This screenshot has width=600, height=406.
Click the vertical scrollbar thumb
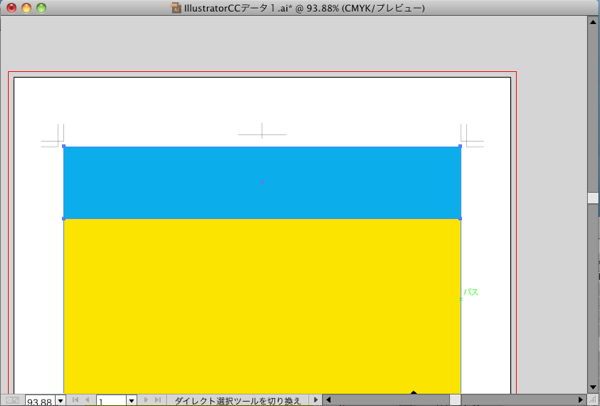(593, 198)
